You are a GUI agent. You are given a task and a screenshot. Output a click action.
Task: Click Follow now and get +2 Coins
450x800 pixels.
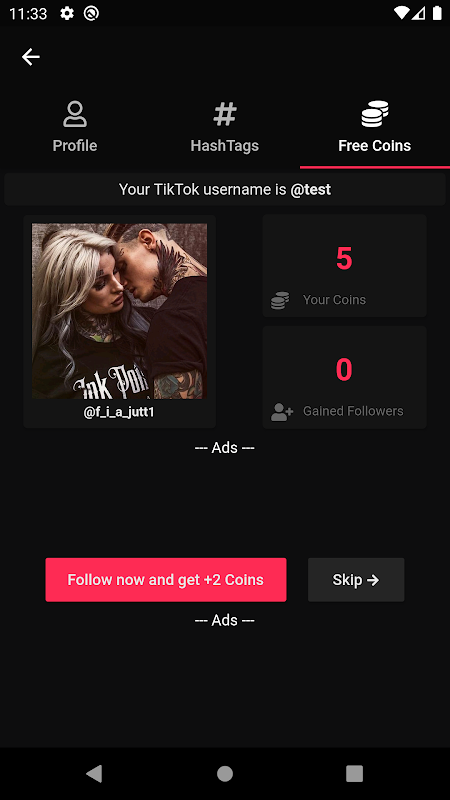(166, 580)
